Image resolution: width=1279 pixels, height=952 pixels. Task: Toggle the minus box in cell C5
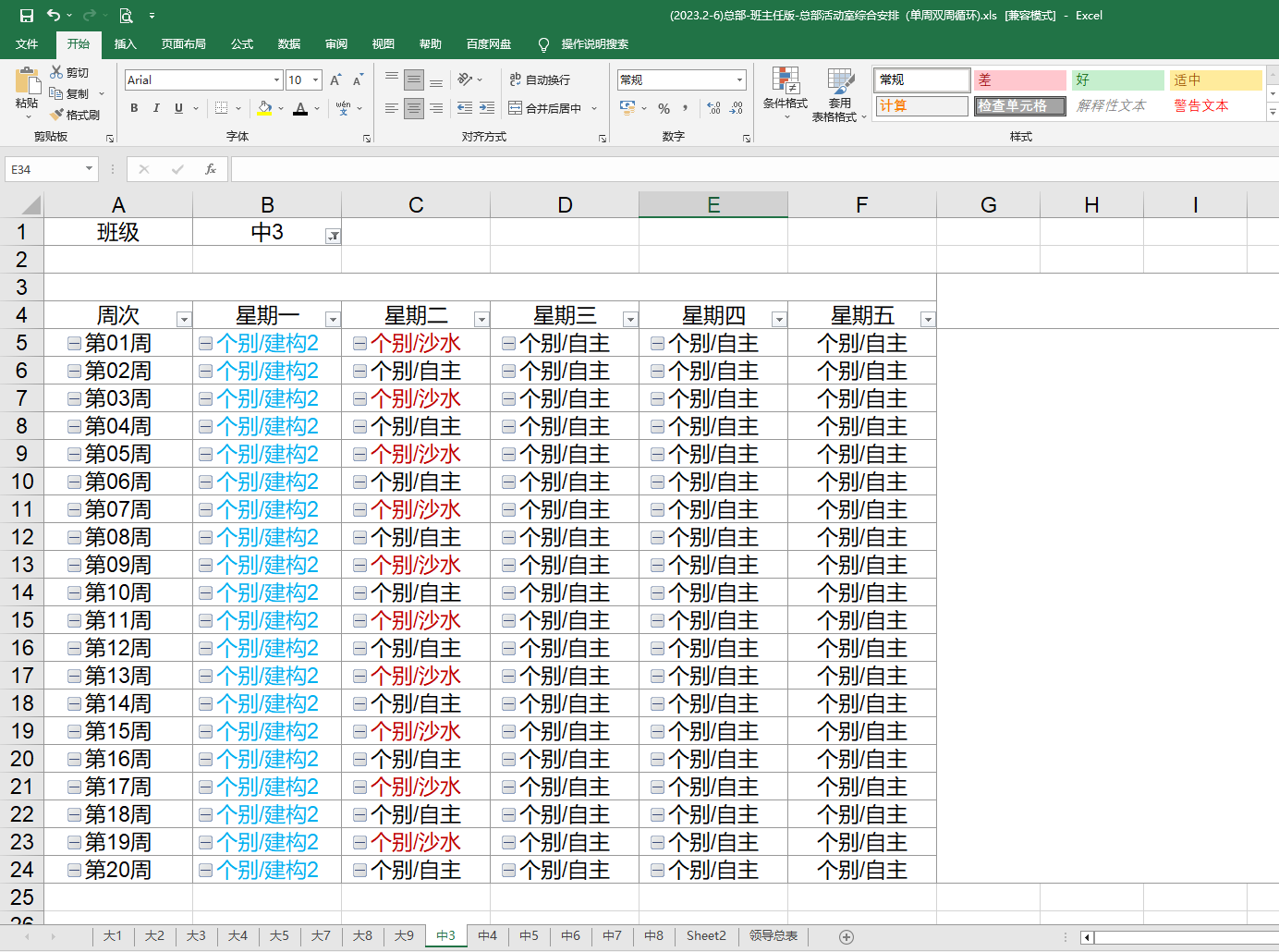[x=360, y=343]
